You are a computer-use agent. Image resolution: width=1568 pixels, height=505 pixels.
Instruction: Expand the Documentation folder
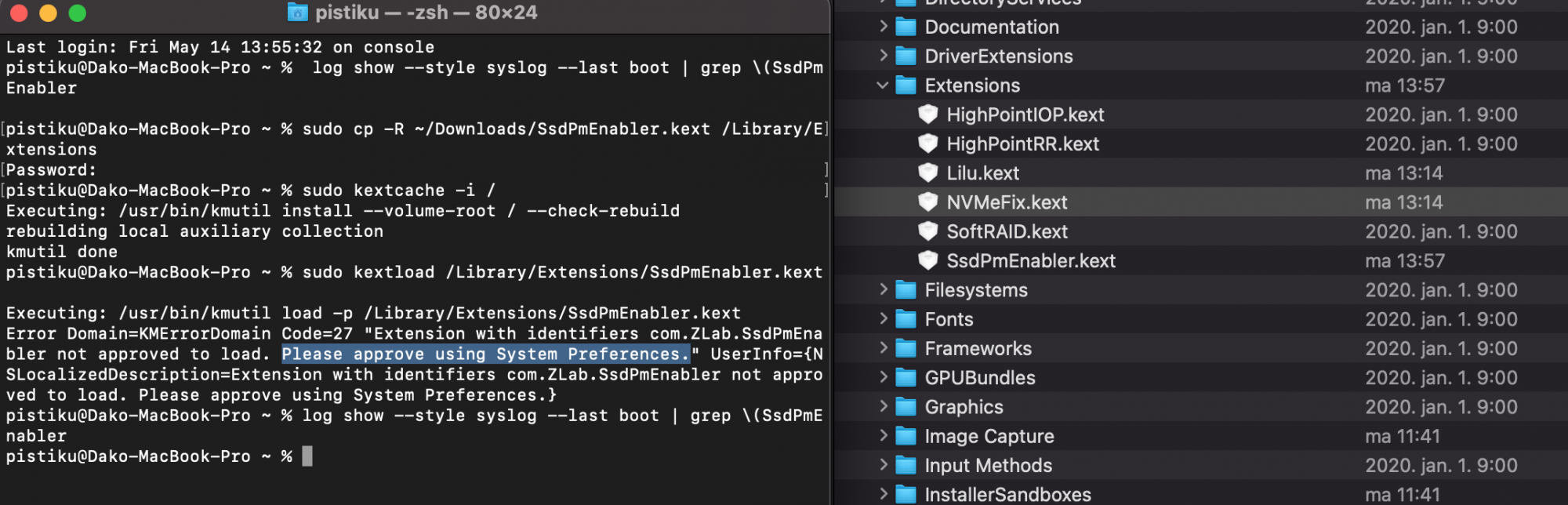tap(884, 27)
